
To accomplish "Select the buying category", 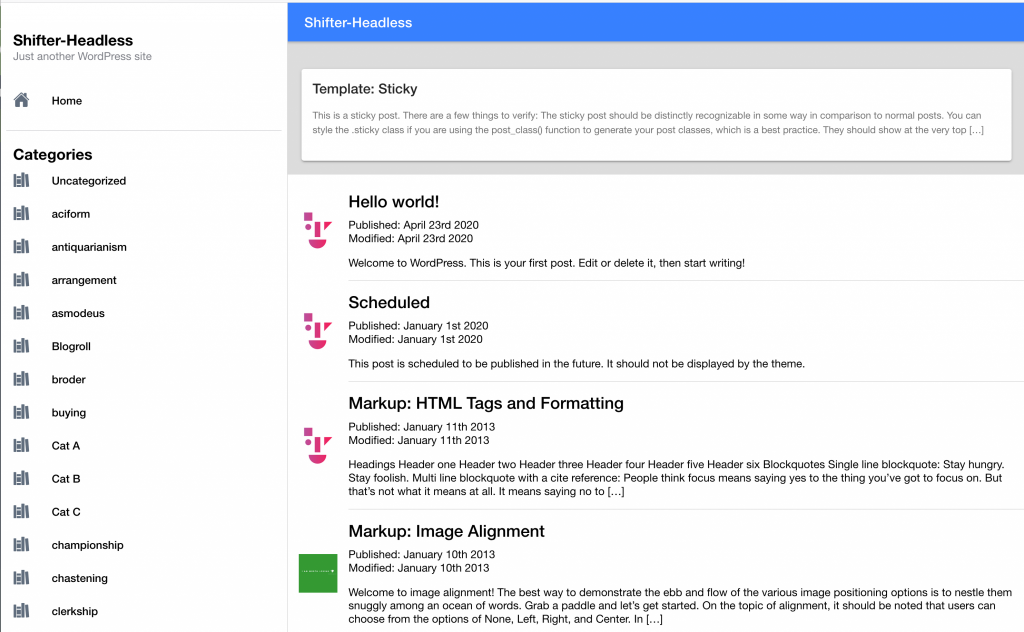I will (69, 413).
